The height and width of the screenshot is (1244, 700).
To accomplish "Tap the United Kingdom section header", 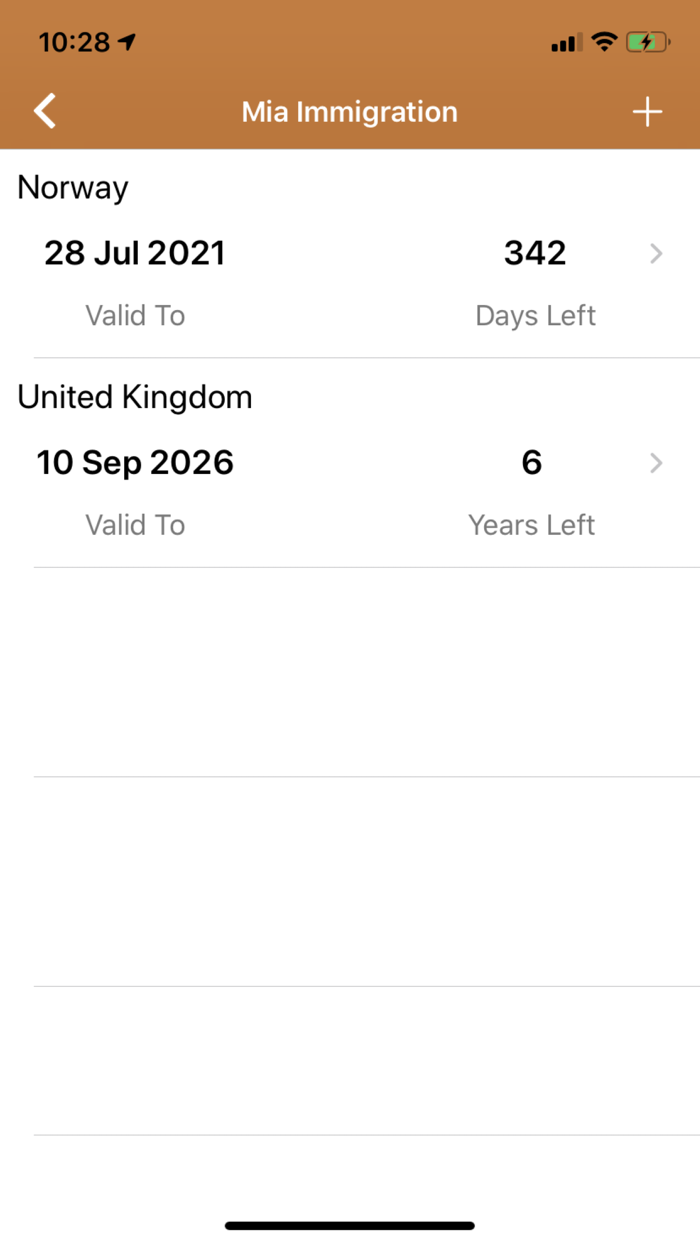I will click(x=135, y=397).
